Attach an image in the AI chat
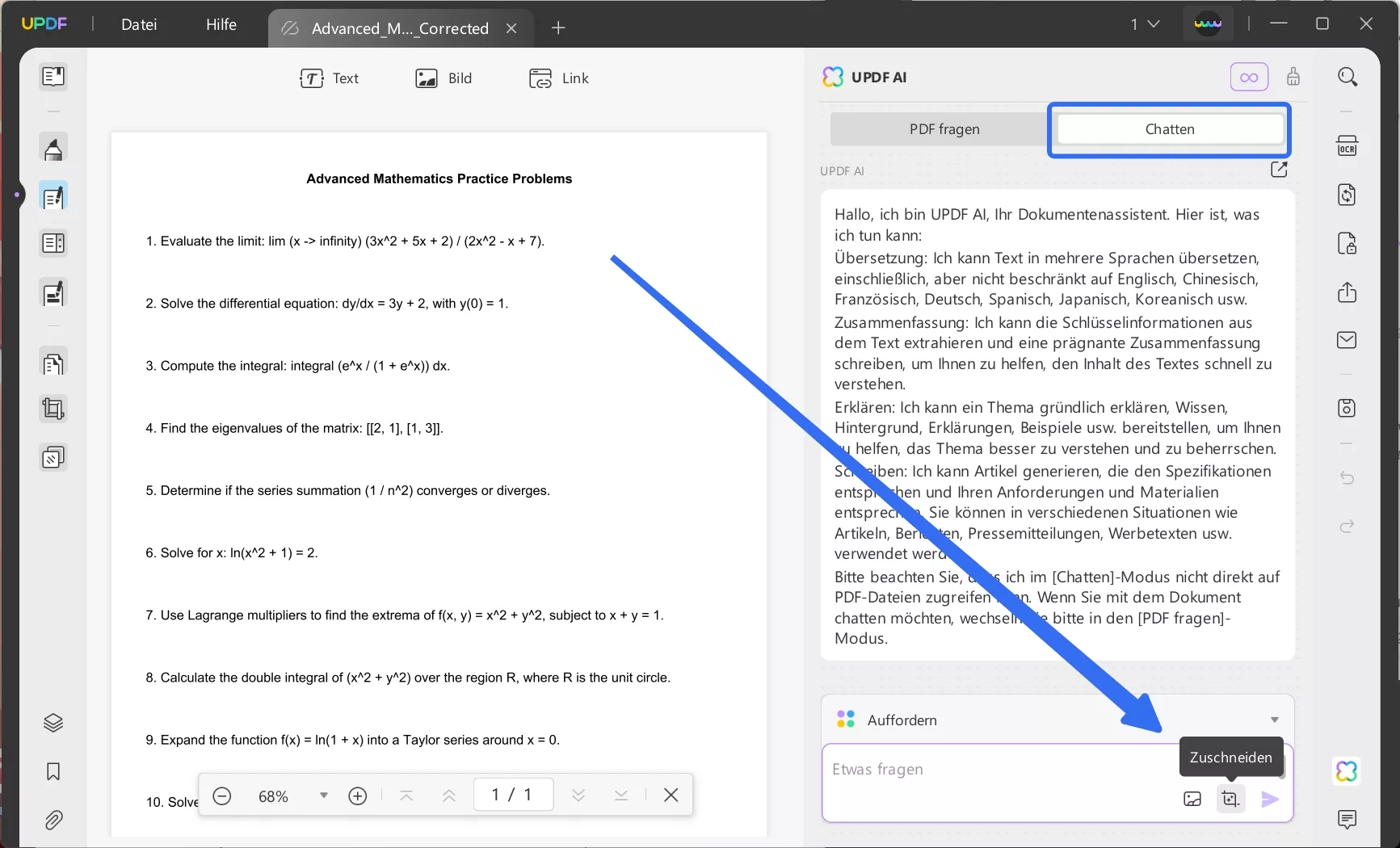The image size is (1400, 848). [1192, 799]
